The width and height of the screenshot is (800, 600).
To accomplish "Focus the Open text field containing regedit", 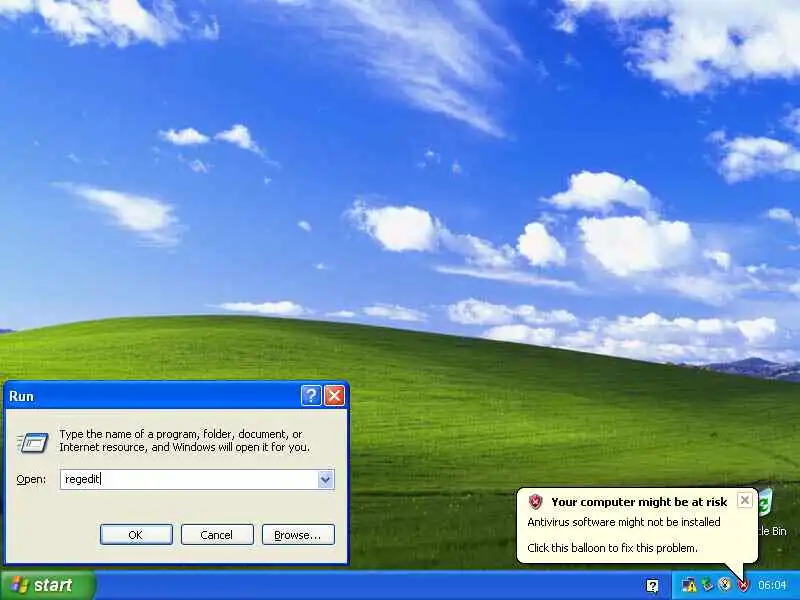I will point(189,479).
